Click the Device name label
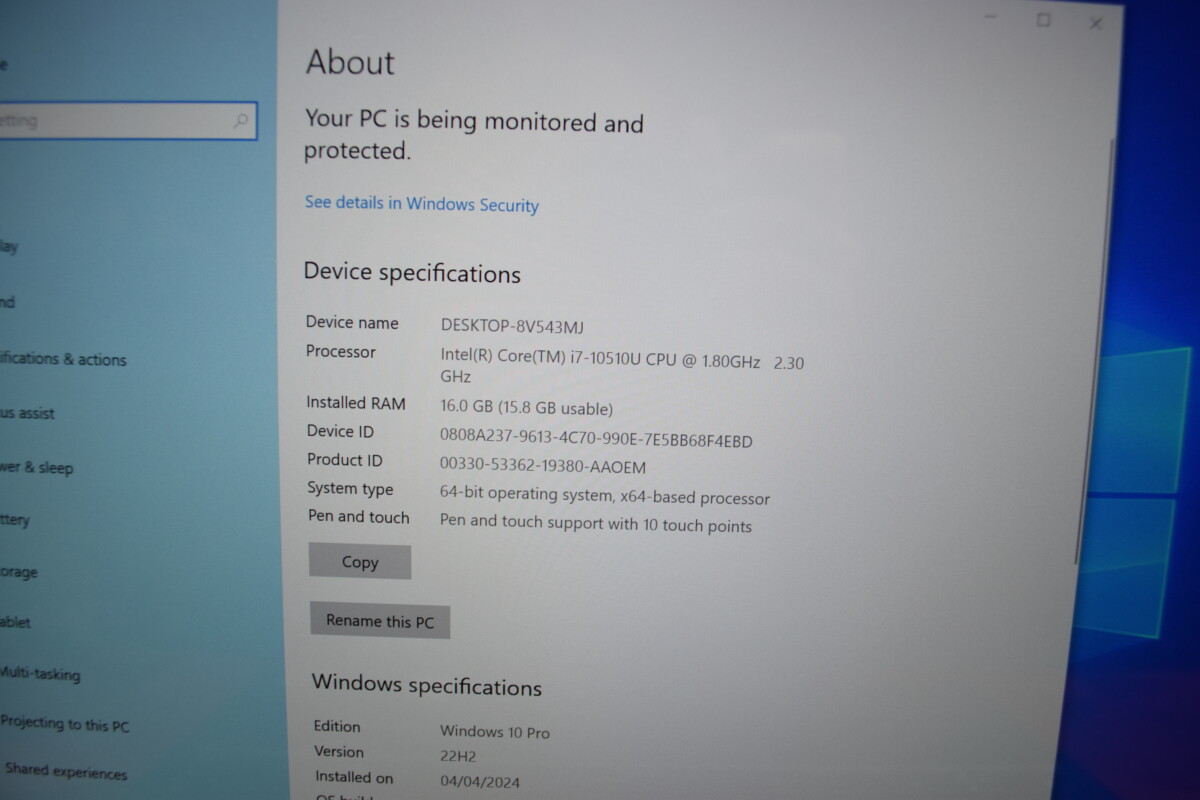Image resolution: width=1200 pixels, height=800 pixels. (352, 323)
